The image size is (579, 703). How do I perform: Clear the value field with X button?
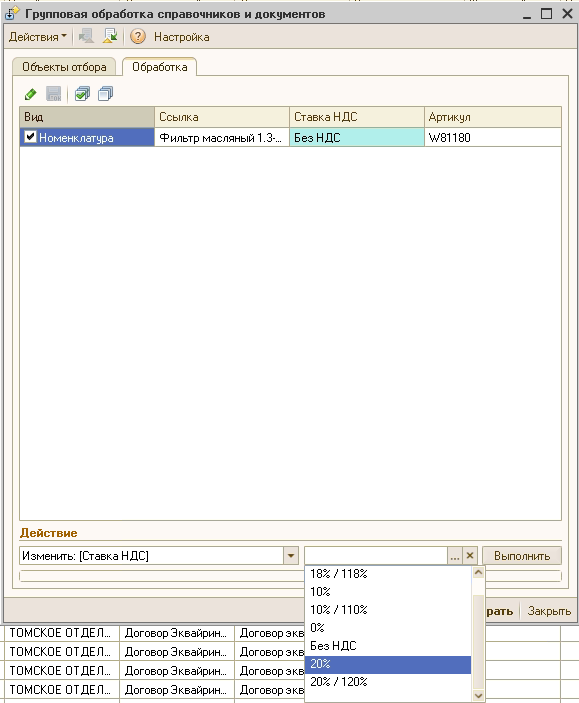click(x=470, y=556)
